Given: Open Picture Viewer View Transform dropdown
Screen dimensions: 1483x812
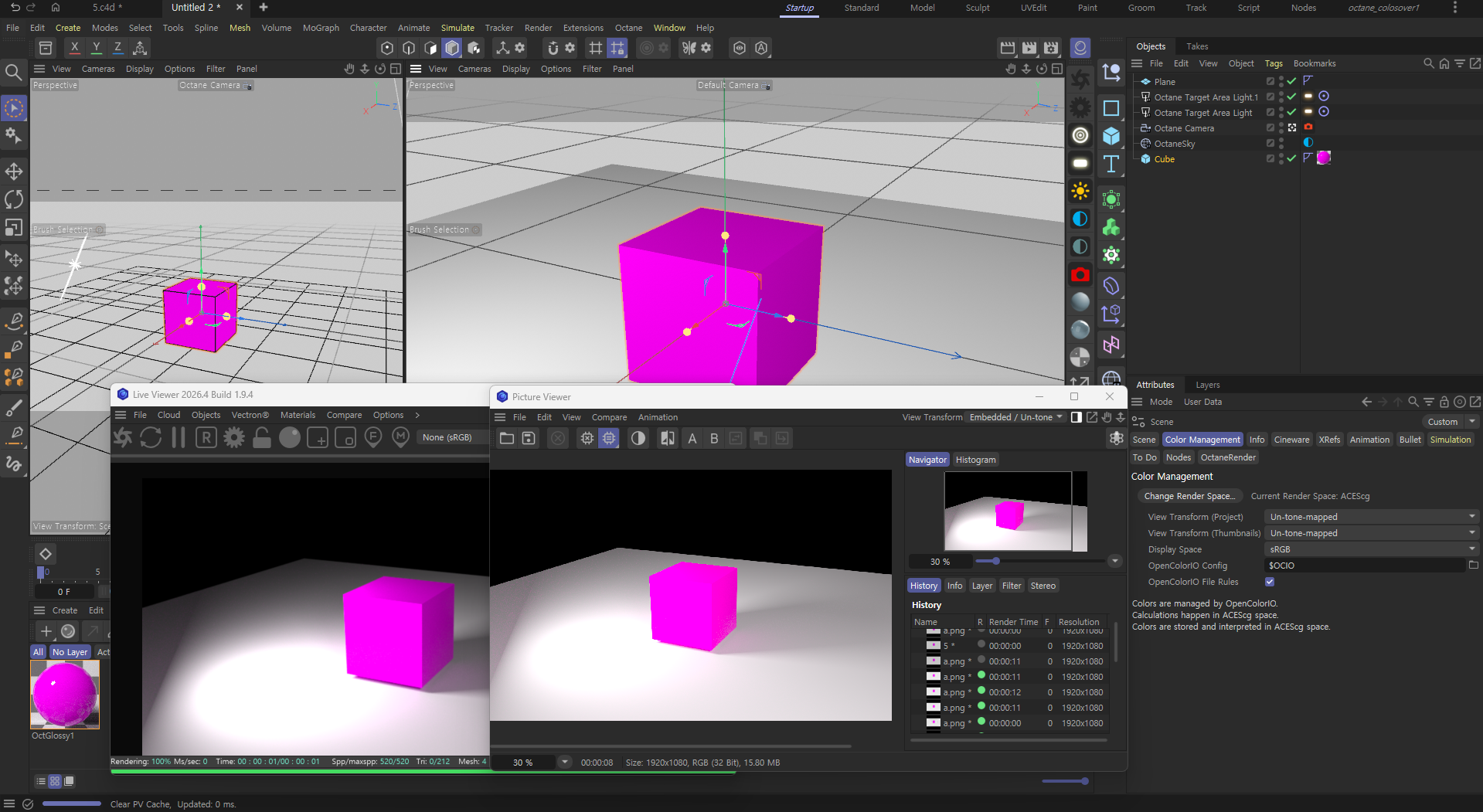Looking at the screenshot, I should point(1016,417).
